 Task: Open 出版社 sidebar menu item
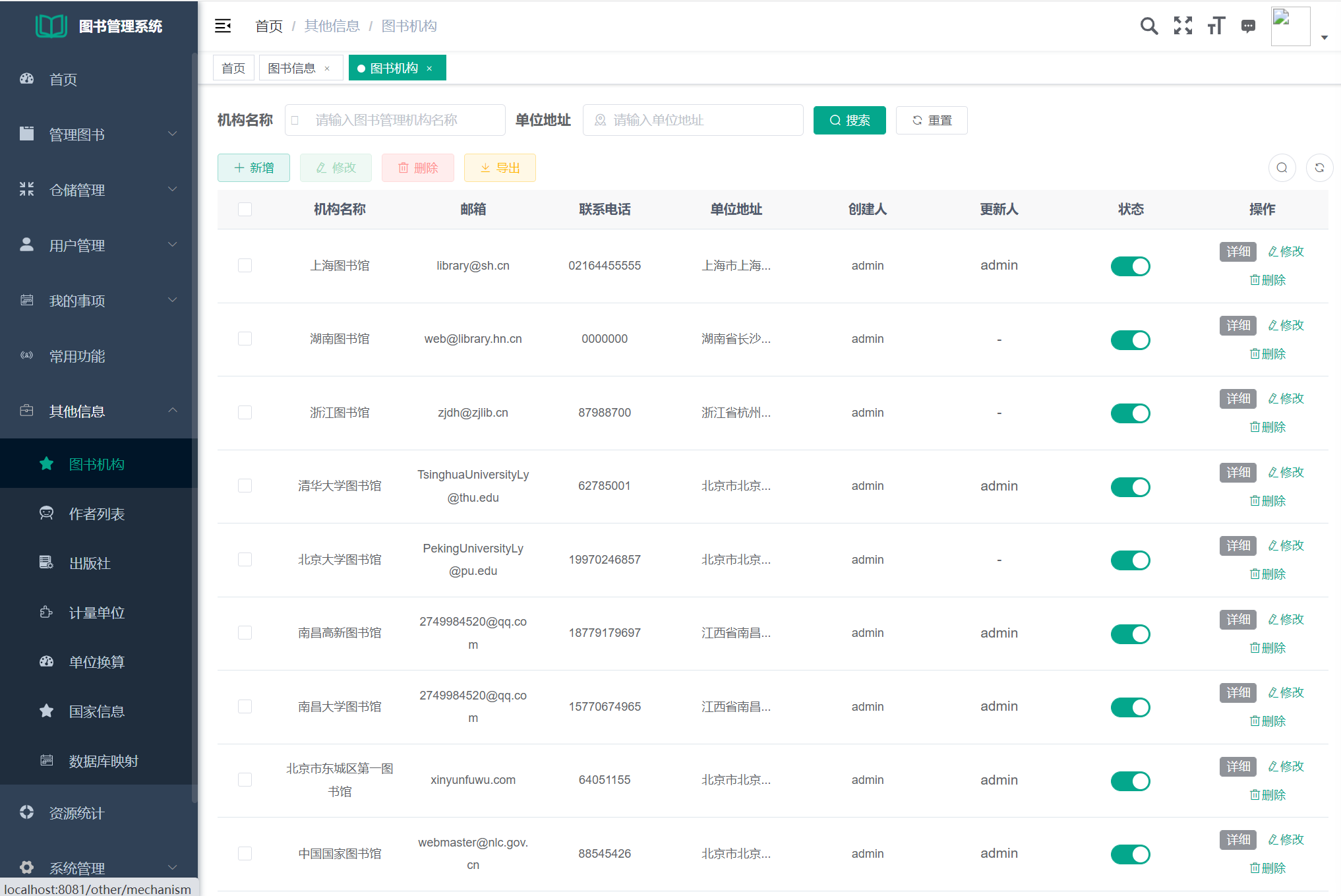tap(90, 563)
